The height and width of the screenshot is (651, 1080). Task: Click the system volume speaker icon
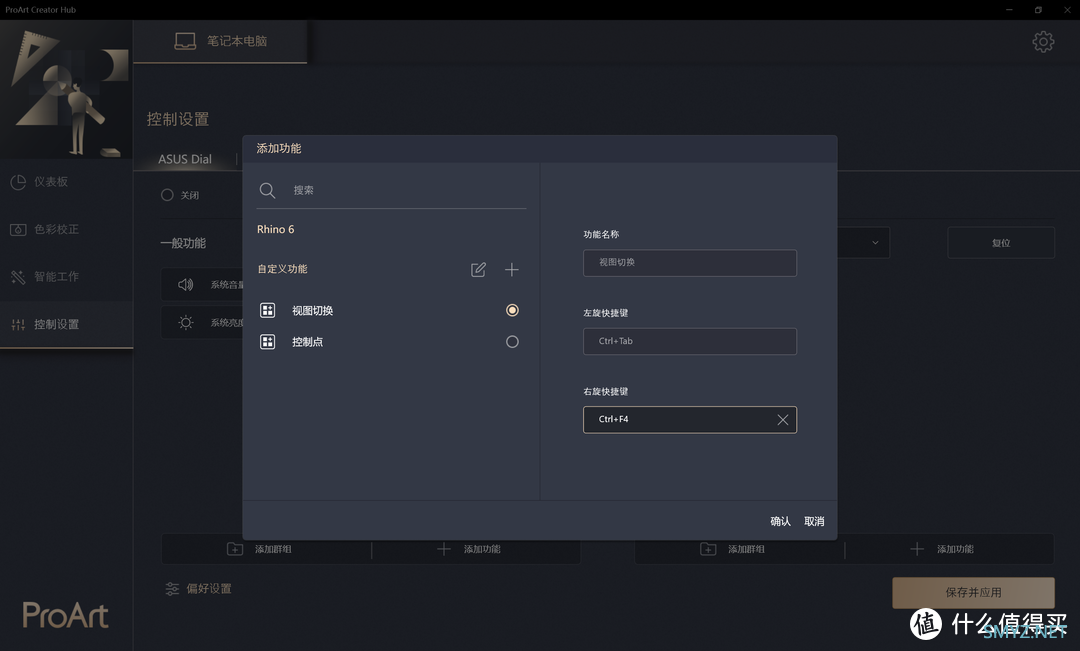point(185,285)
